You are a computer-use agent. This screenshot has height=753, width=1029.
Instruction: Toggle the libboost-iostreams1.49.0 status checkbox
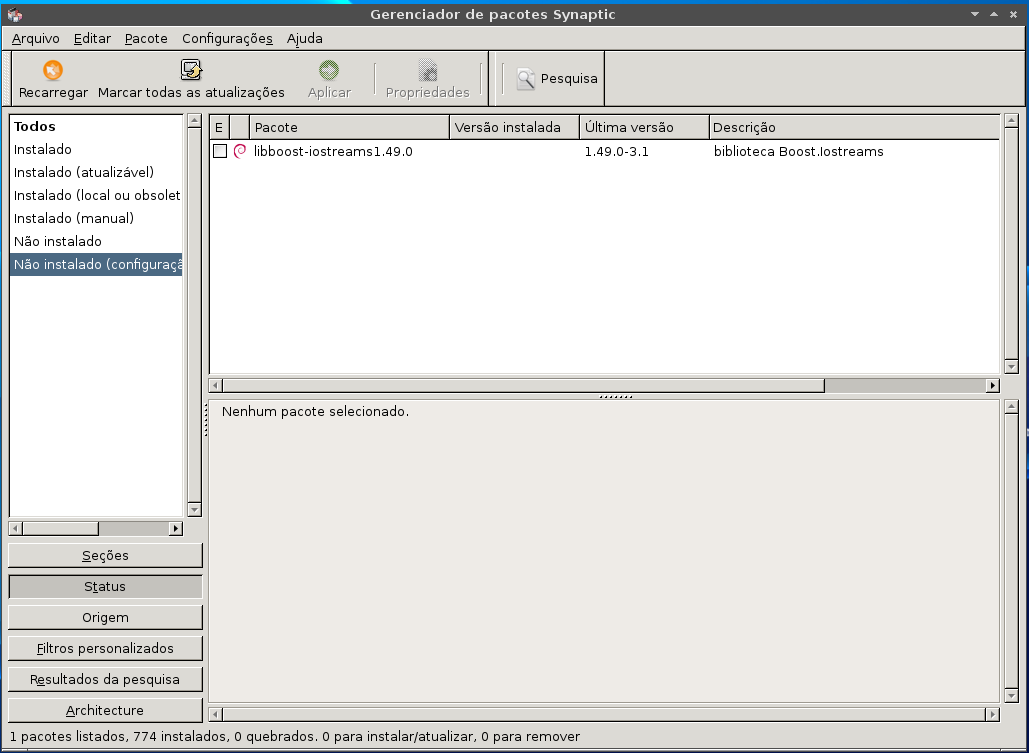(x=220, y=152)
